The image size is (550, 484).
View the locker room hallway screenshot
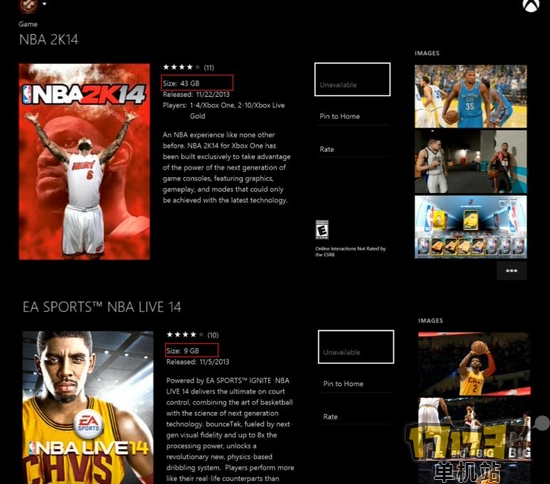[x=471, y=162]
